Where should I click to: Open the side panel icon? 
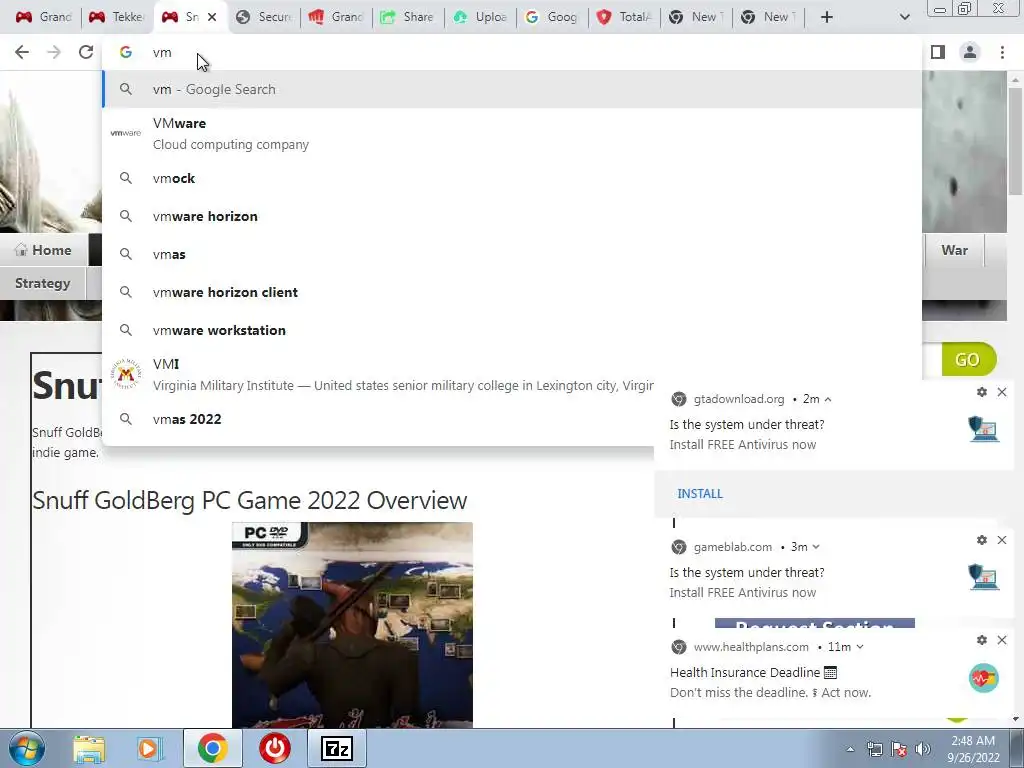[938, 52]
